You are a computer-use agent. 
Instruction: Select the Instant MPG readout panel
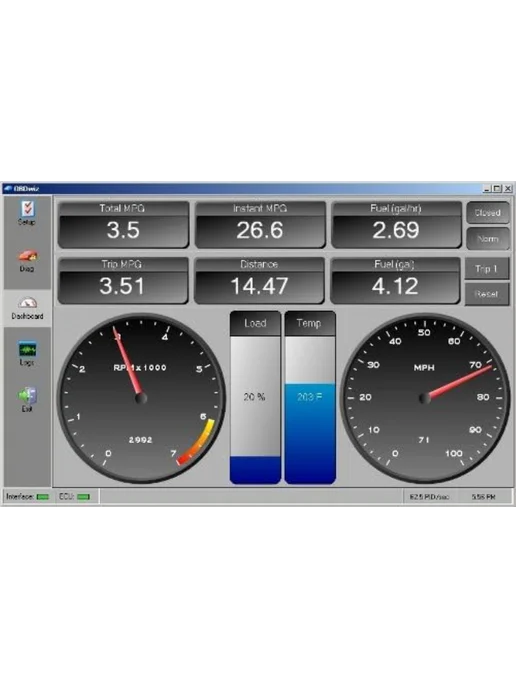coord(260,225)
